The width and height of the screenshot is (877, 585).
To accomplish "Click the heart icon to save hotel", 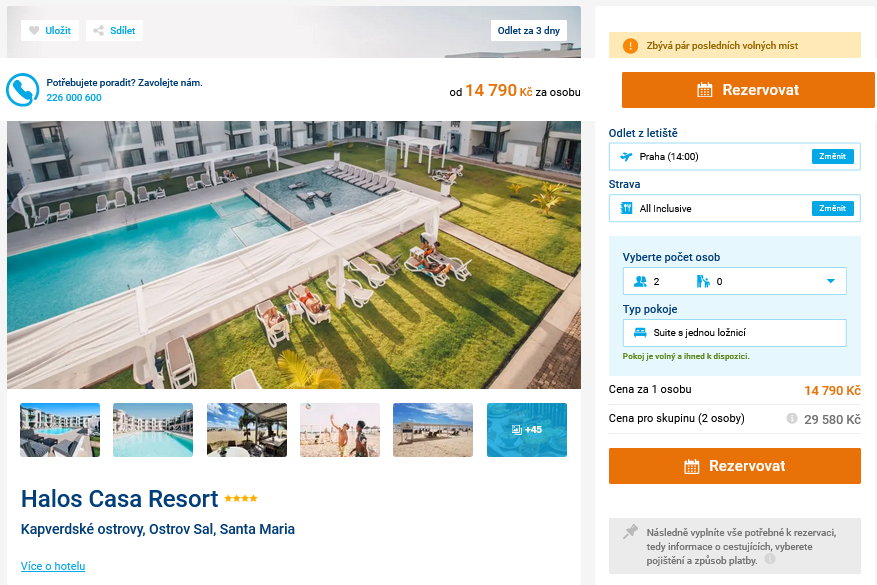I will (34, 31).
